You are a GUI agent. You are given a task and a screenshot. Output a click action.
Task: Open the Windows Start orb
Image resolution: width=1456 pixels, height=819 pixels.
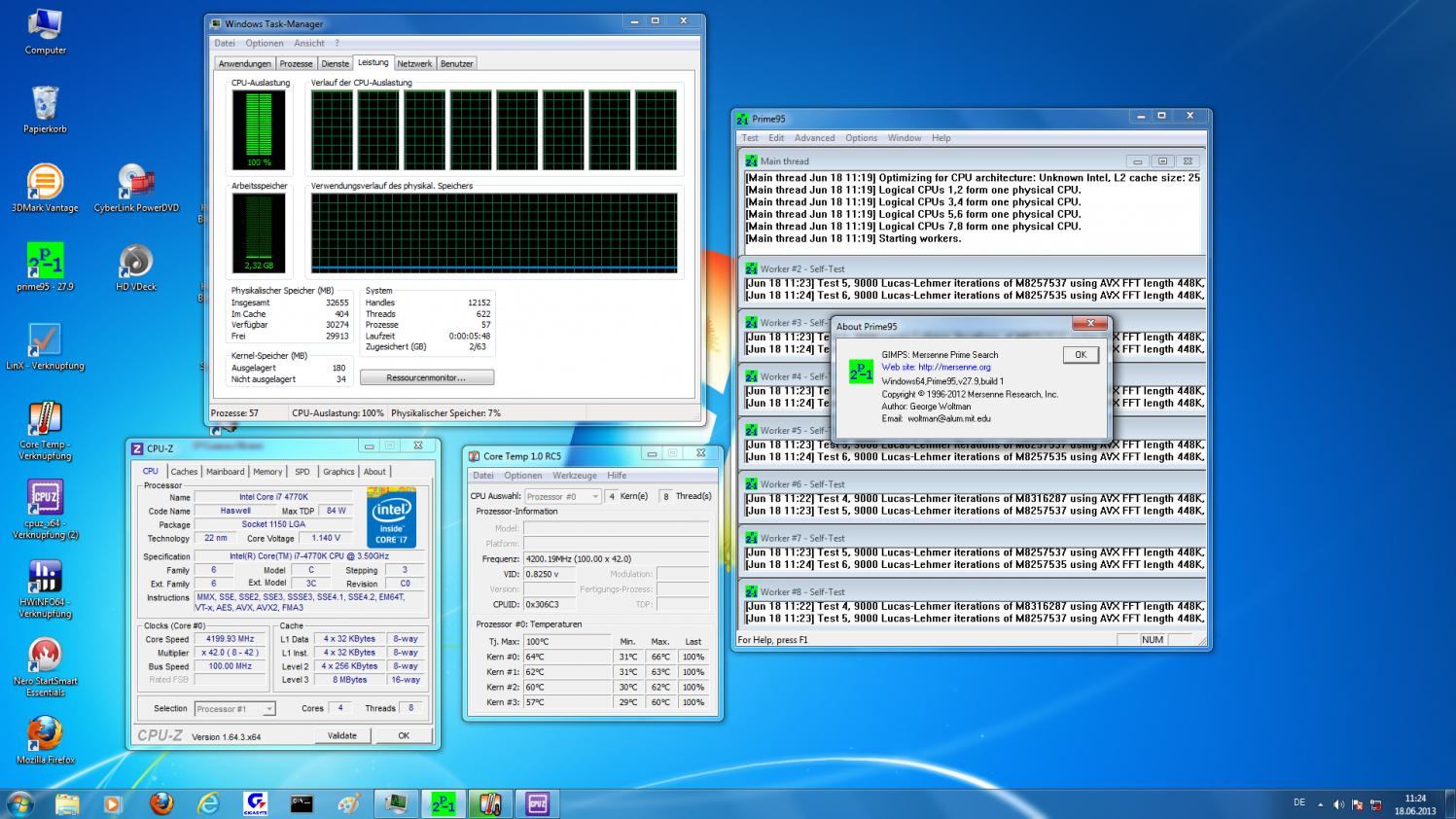[19, 803]
